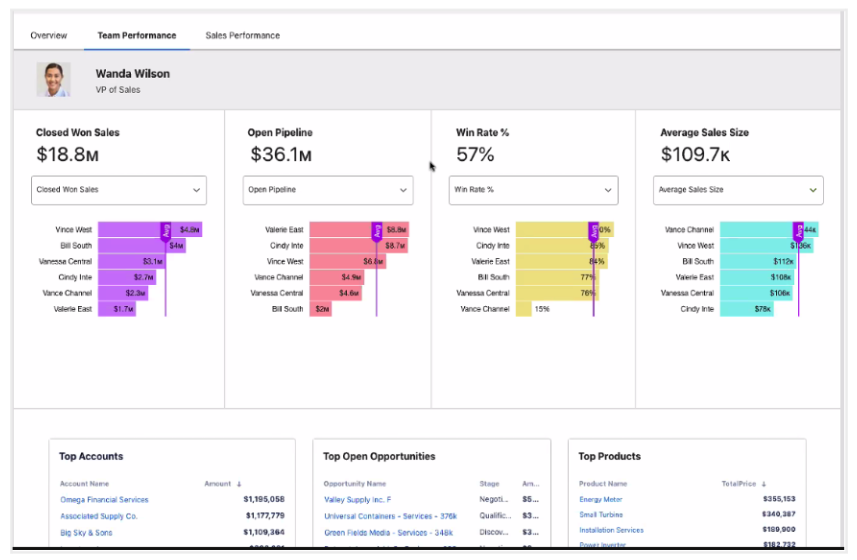Screen dimensions: 857x560
Task: Click the Negoti... stage cell
Action: pos(494,499)
